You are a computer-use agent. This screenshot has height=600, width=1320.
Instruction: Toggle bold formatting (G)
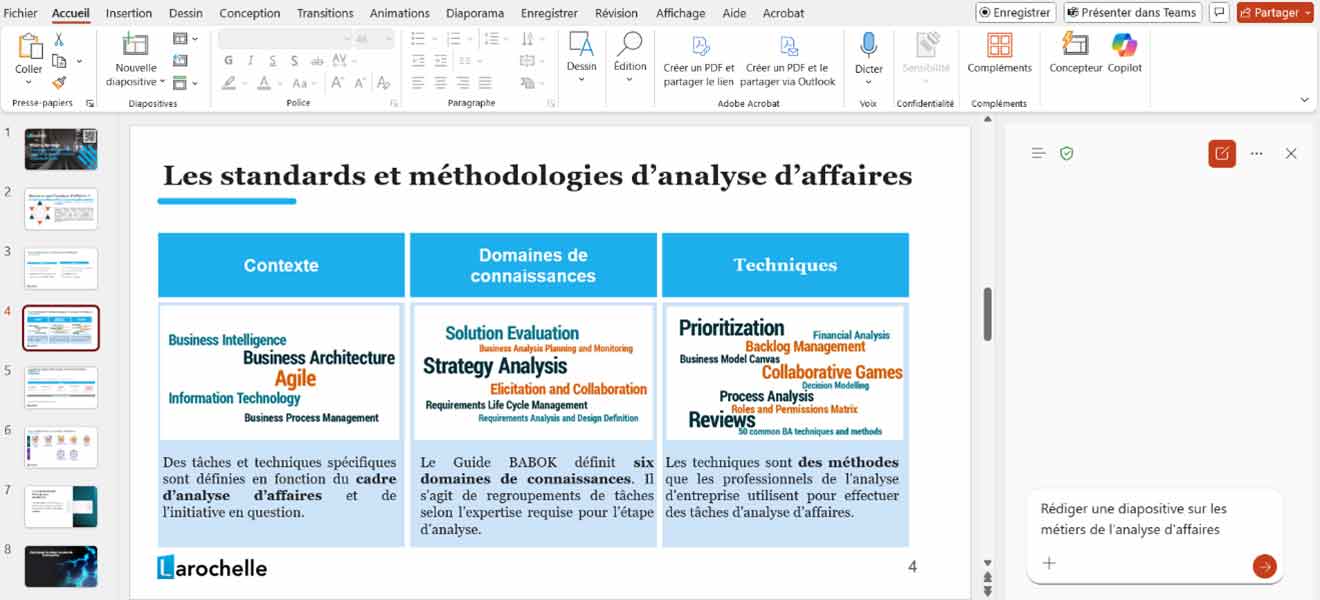pos(229,61)
